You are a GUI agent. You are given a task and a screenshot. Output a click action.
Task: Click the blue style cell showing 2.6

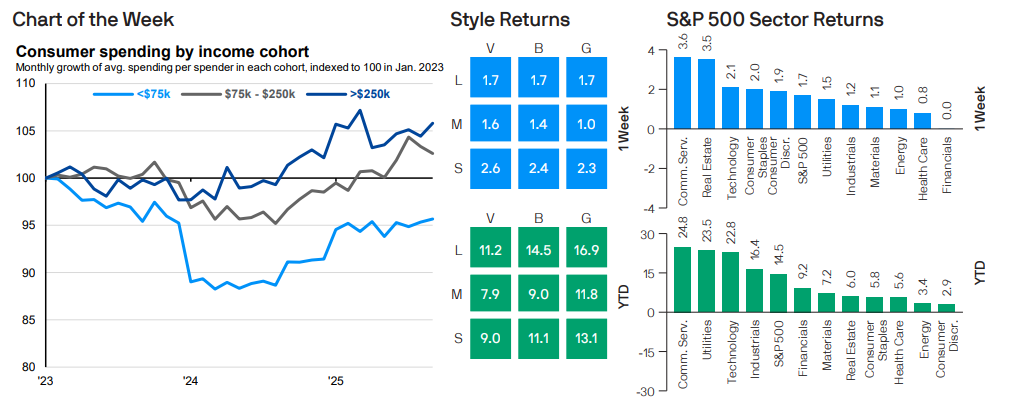pos(489,169)
